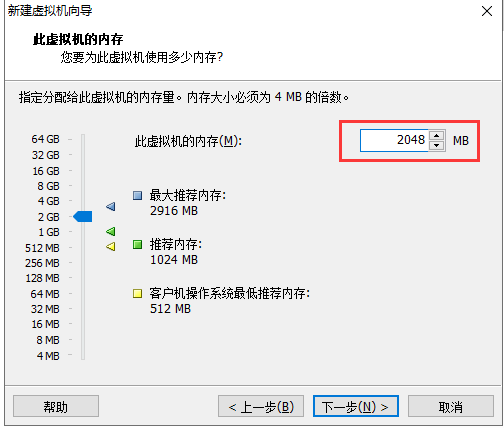Click the yellow square legend for 客户机操作系统最低推荐内存

pyautogui.click(x=137, y=293)
